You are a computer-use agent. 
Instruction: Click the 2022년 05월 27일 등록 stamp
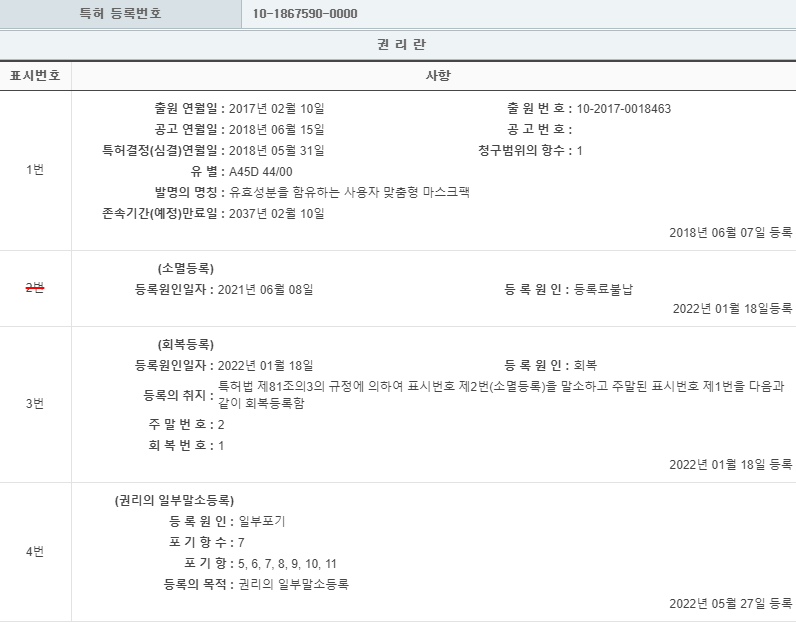(730, 604)
